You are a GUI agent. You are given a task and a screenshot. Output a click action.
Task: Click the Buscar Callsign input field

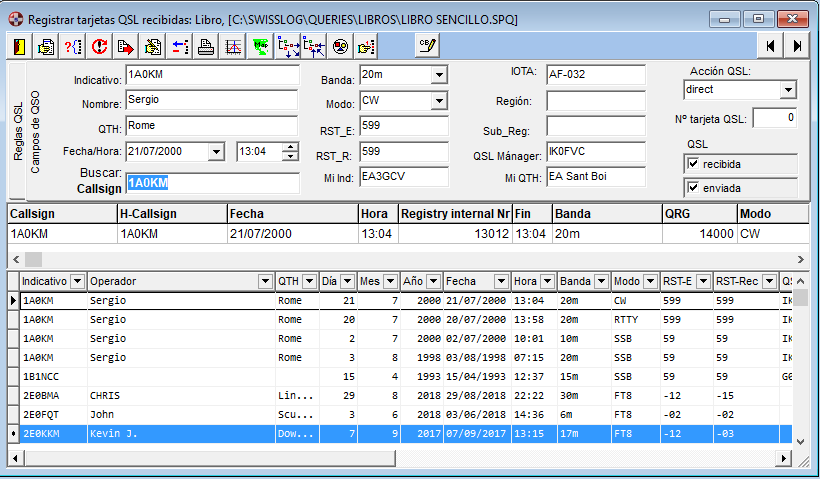[212, 182]
